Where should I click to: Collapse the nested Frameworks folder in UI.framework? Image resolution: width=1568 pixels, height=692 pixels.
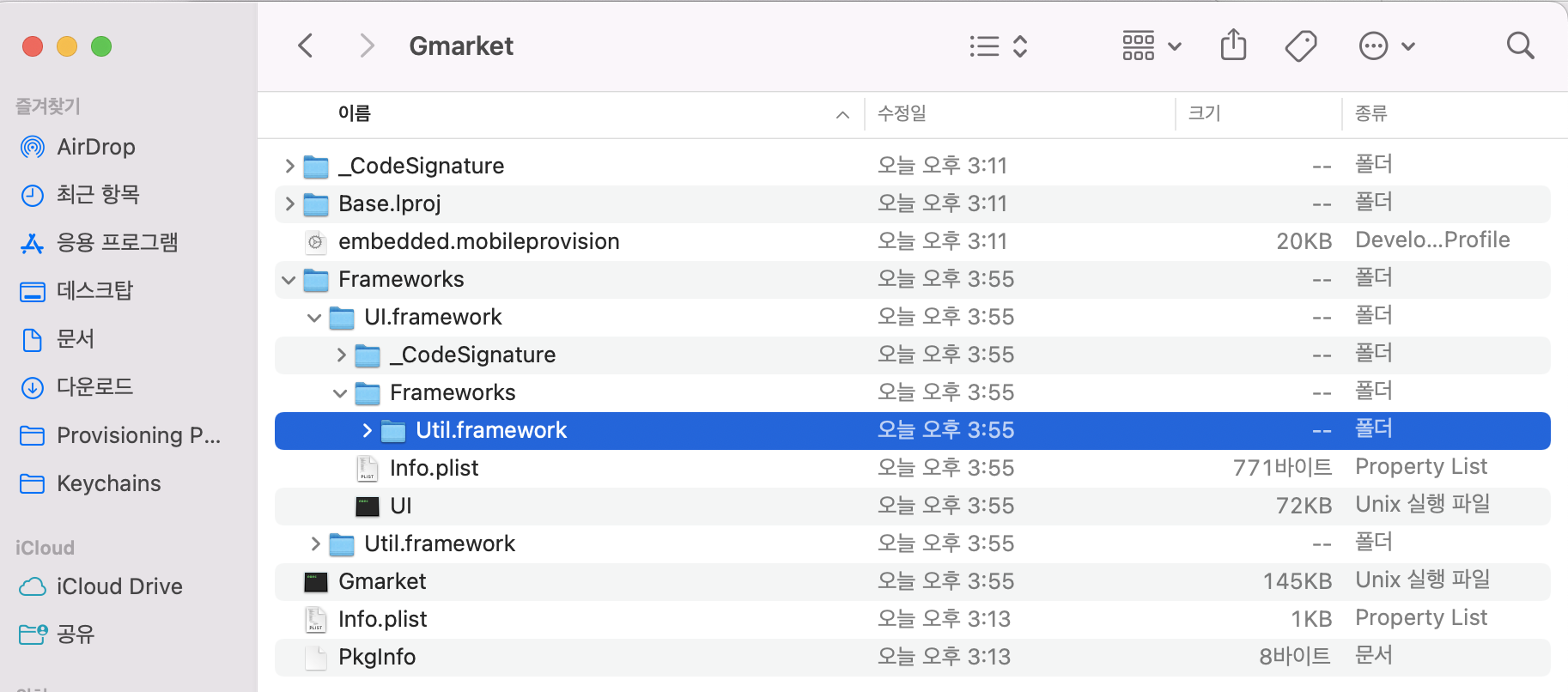[340, 393]
